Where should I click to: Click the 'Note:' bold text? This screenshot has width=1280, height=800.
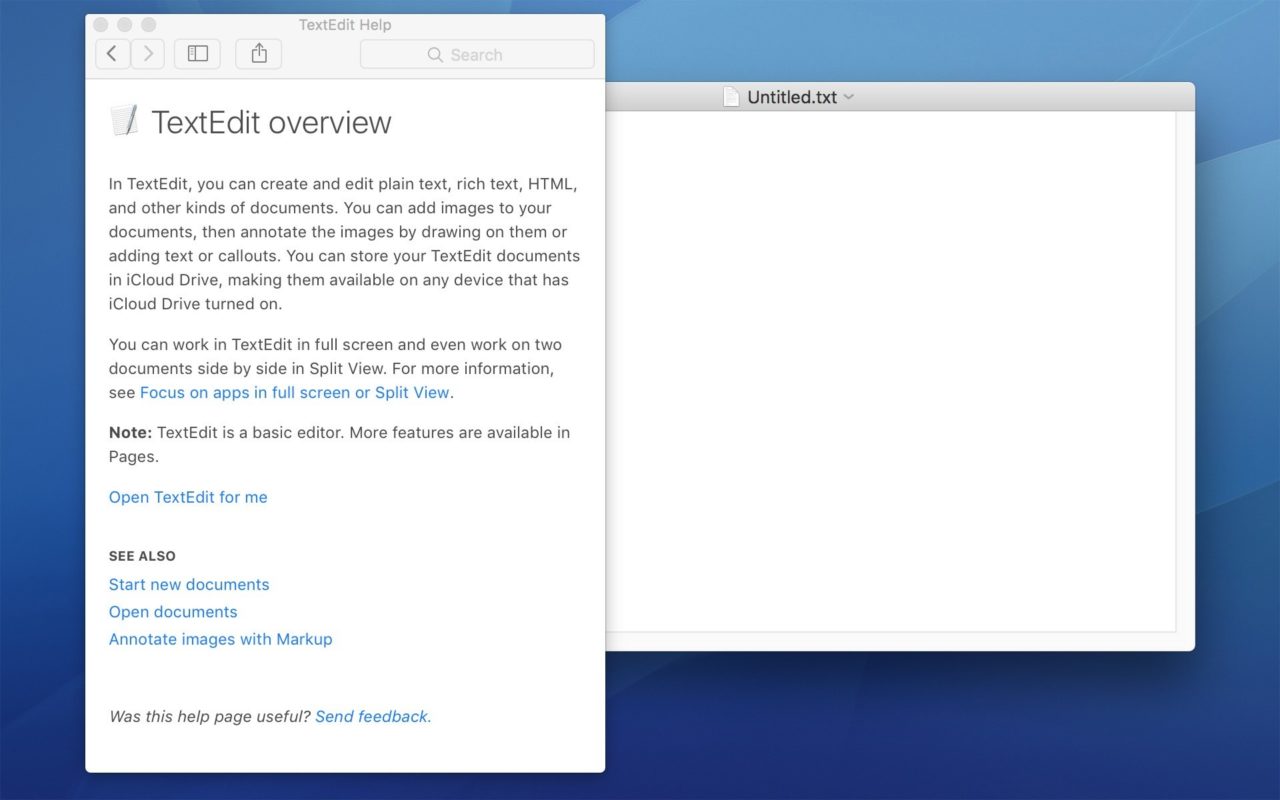[x=130, y=433]
